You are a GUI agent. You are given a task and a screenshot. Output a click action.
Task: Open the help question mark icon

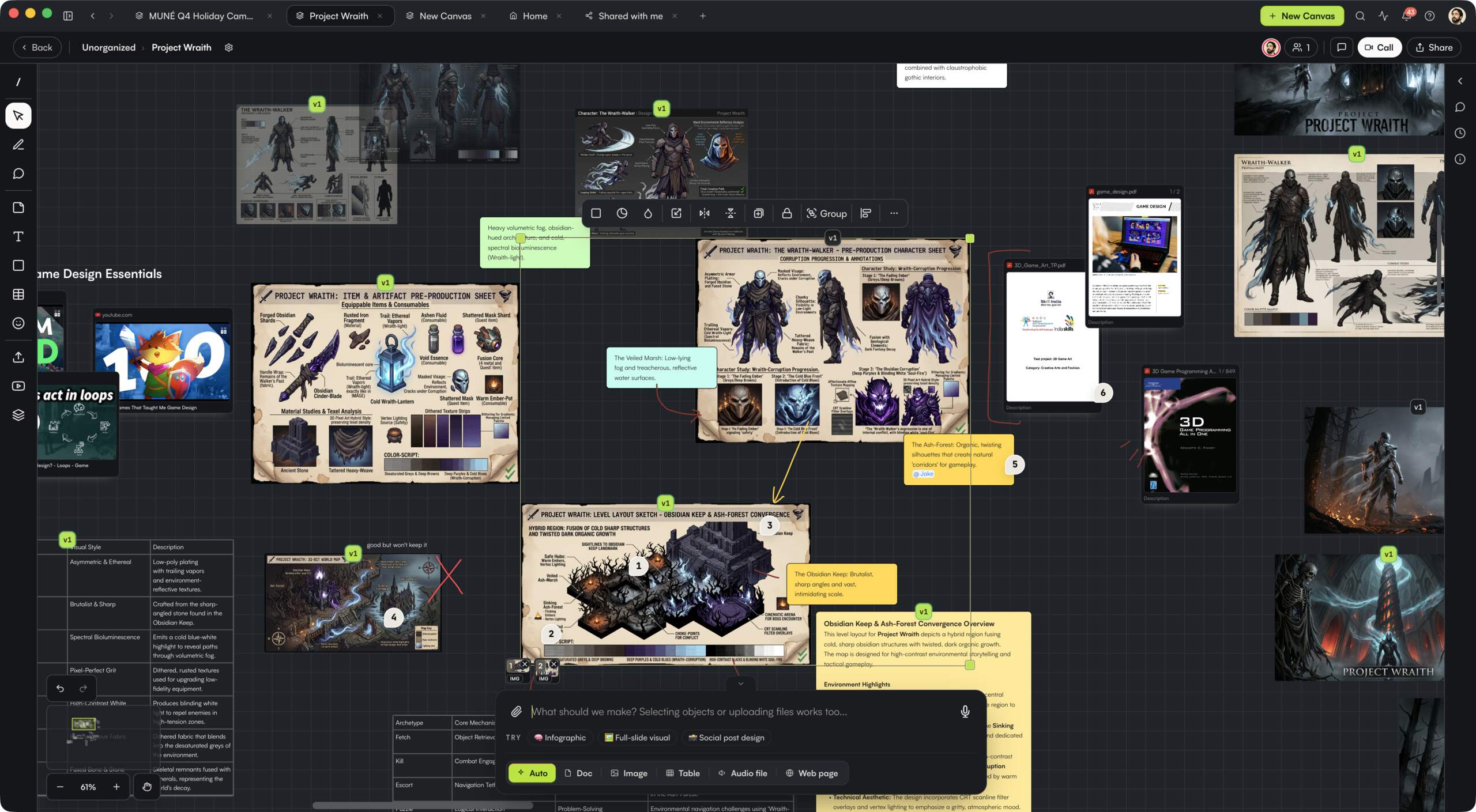point(1429,16)
